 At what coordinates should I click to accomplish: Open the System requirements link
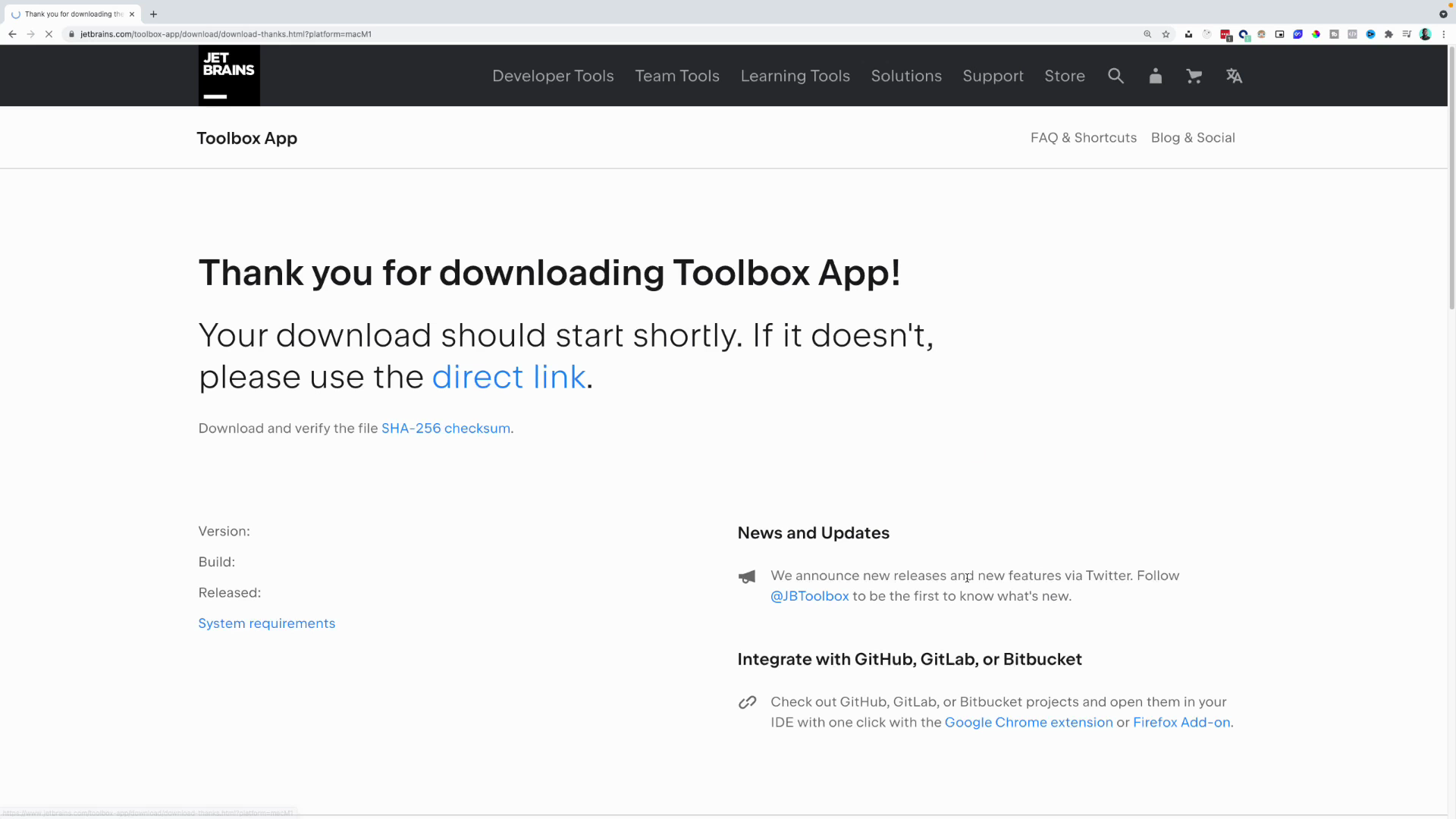pyautogui.click(x=267, y=623)
